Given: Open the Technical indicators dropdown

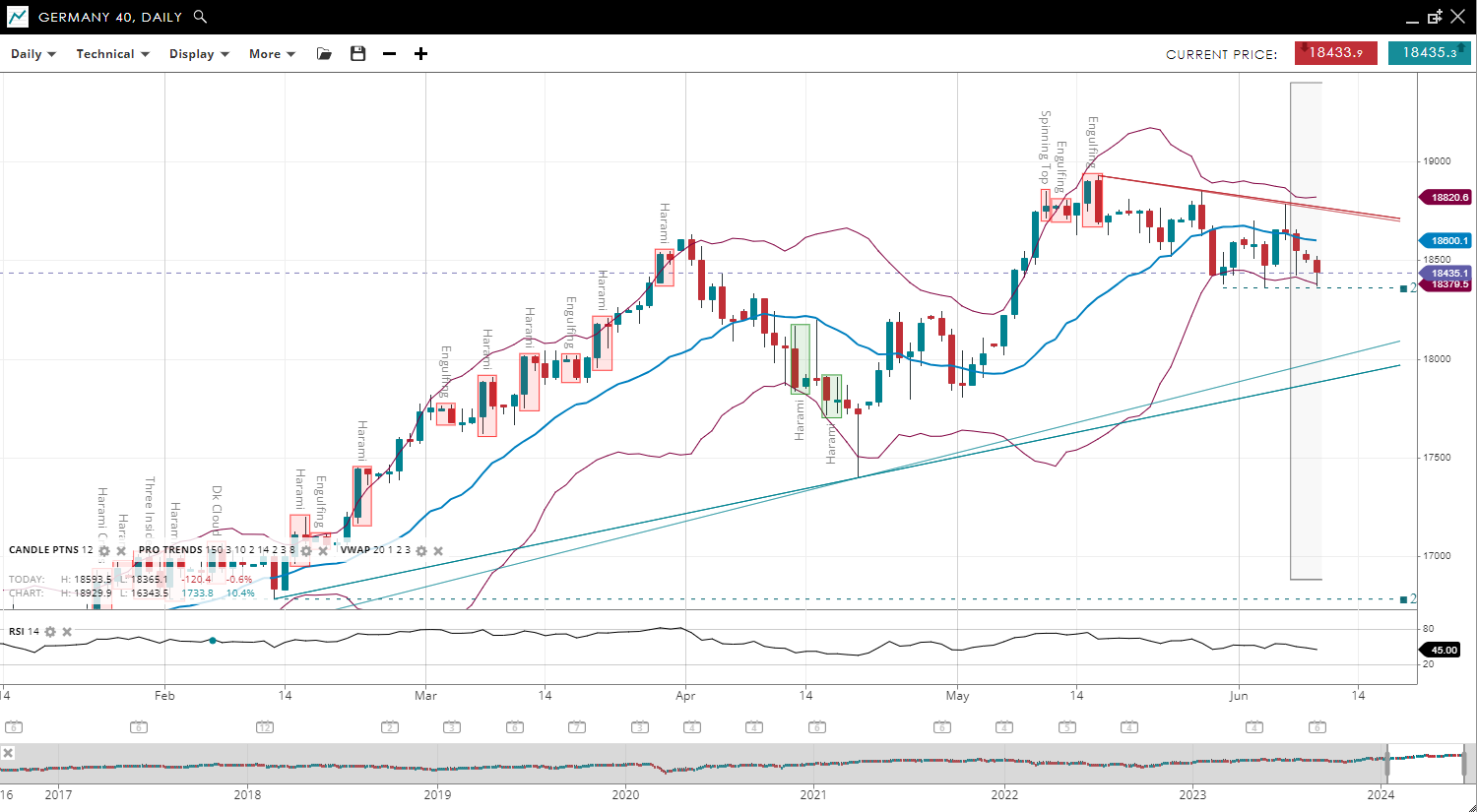Looking at the screenshot, I should click(112, 54).
